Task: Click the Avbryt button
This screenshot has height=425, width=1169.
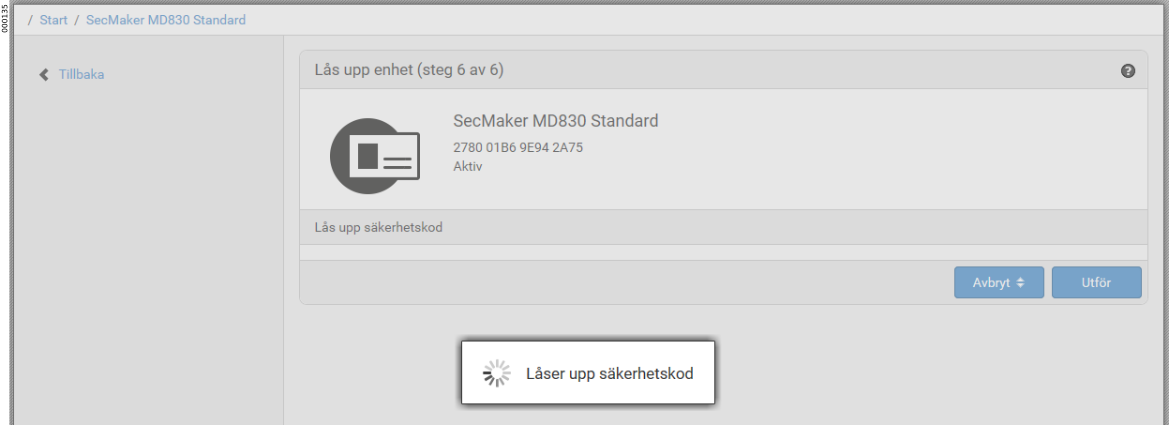Action: point(999,283)
